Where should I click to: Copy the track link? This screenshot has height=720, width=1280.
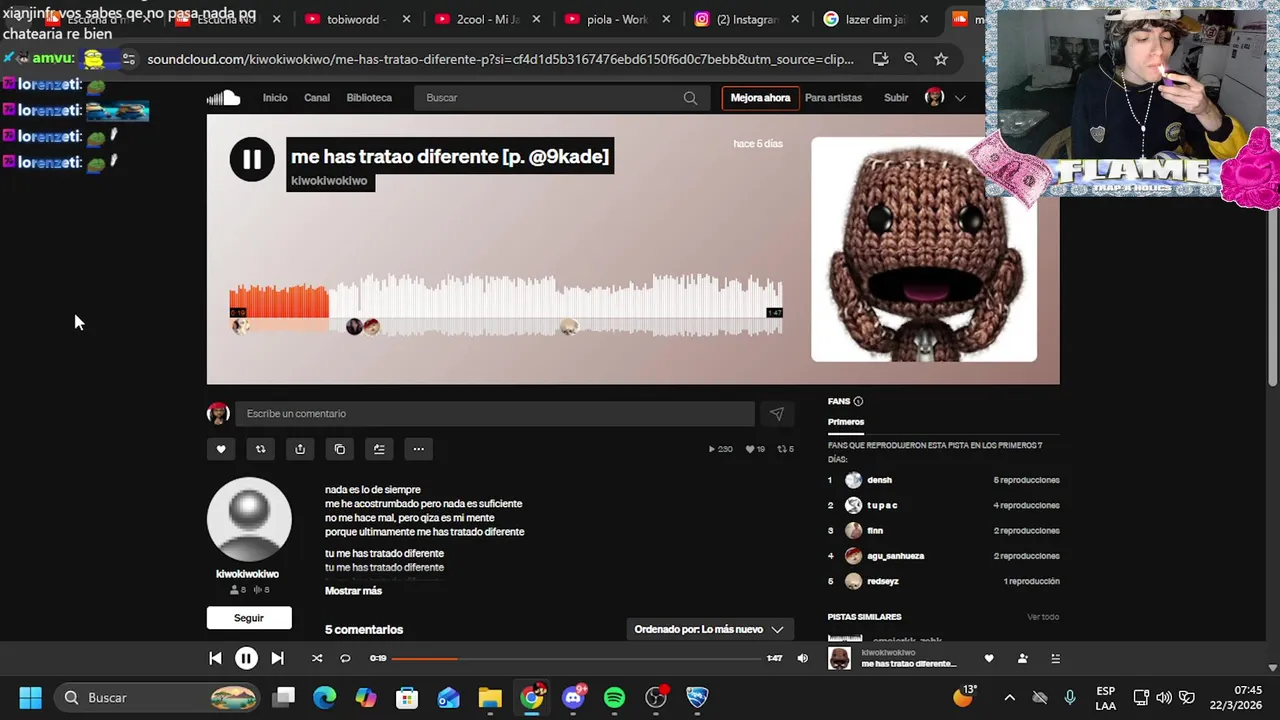[340, 449]
